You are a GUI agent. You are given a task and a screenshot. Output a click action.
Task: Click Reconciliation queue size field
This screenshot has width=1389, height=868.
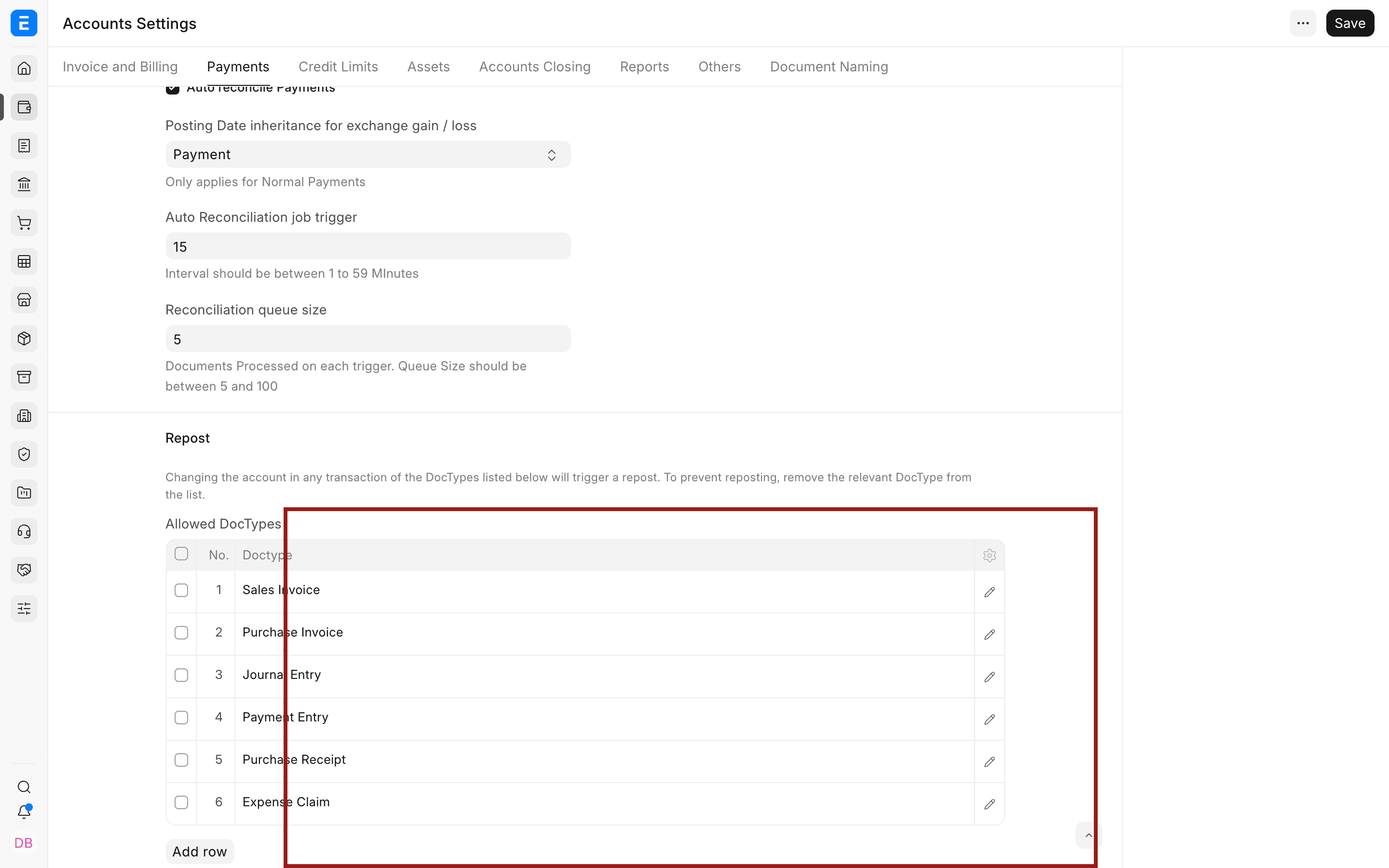click(368, 339)
